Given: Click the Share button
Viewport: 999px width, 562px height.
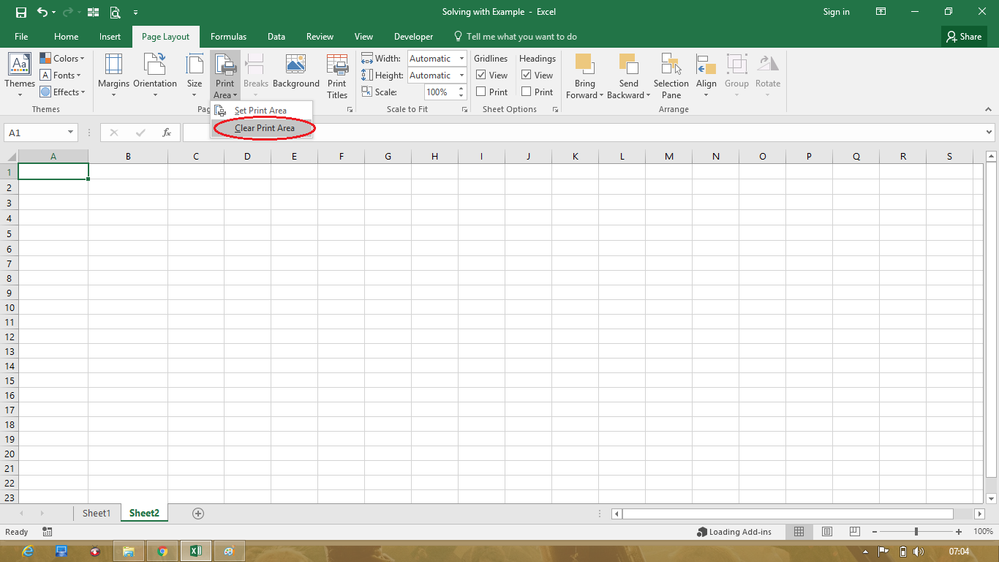Looking at the screenshot, I should pos(964,36).
